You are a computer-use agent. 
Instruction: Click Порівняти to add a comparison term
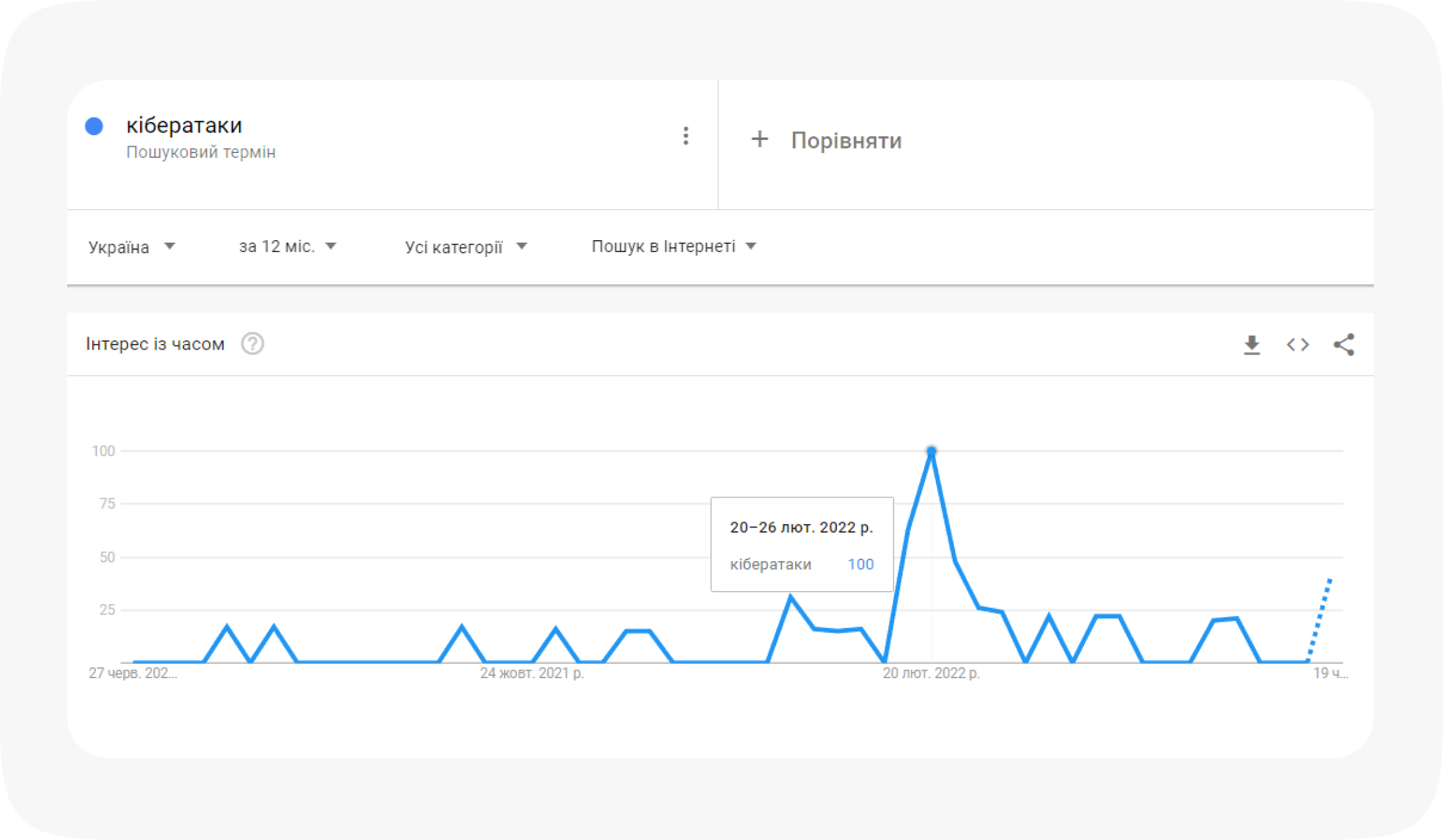[x=846, y=141]
